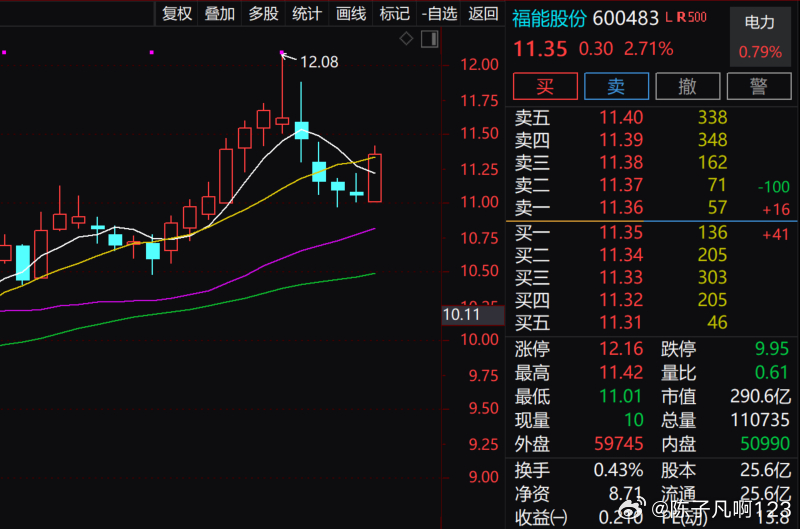Click 买三 volume 303
The image size is (800, 529).
[712, 278]
